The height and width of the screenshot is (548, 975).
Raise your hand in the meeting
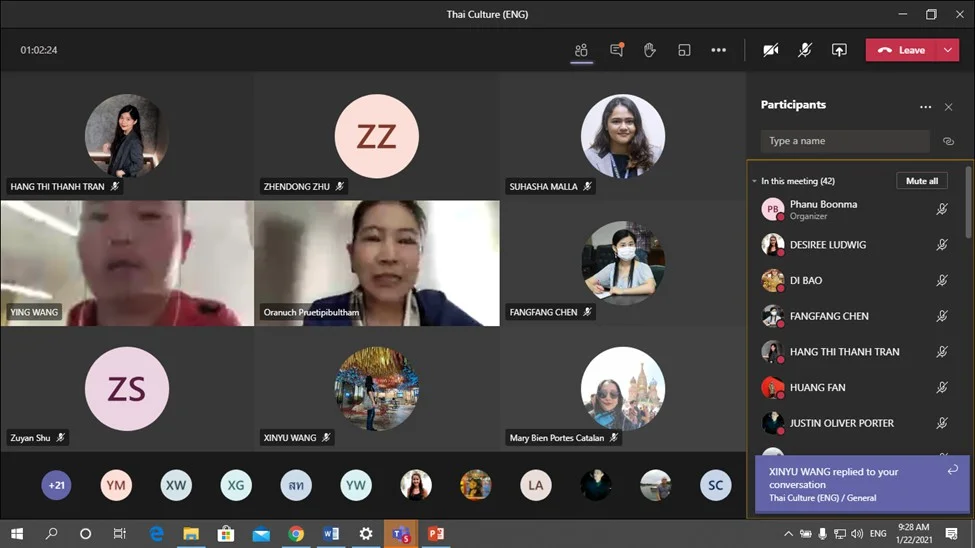click(650, 50)
